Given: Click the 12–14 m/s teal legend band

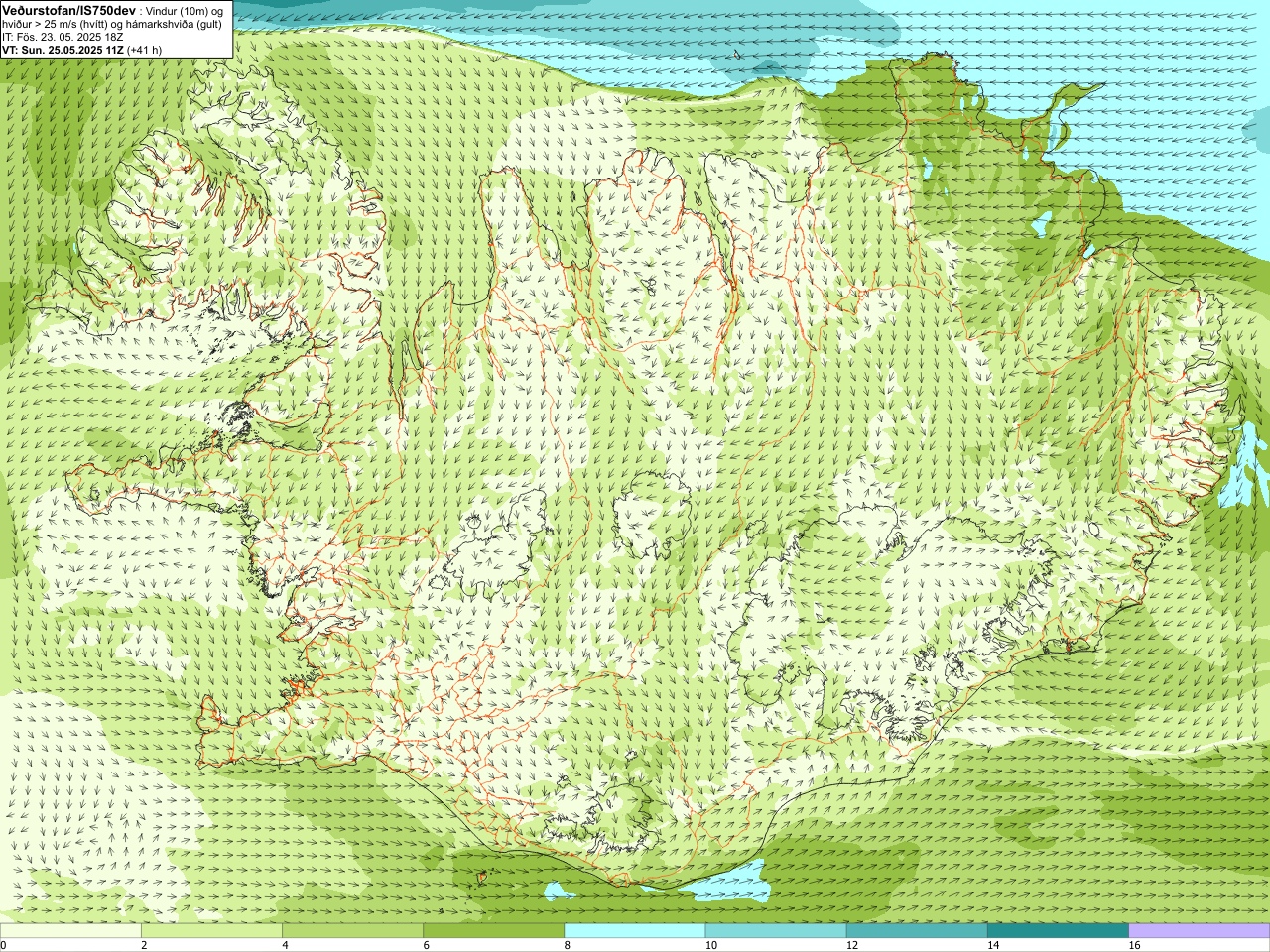Looking at the screenshot, I should pyautogui.click(x=917, y=931).
